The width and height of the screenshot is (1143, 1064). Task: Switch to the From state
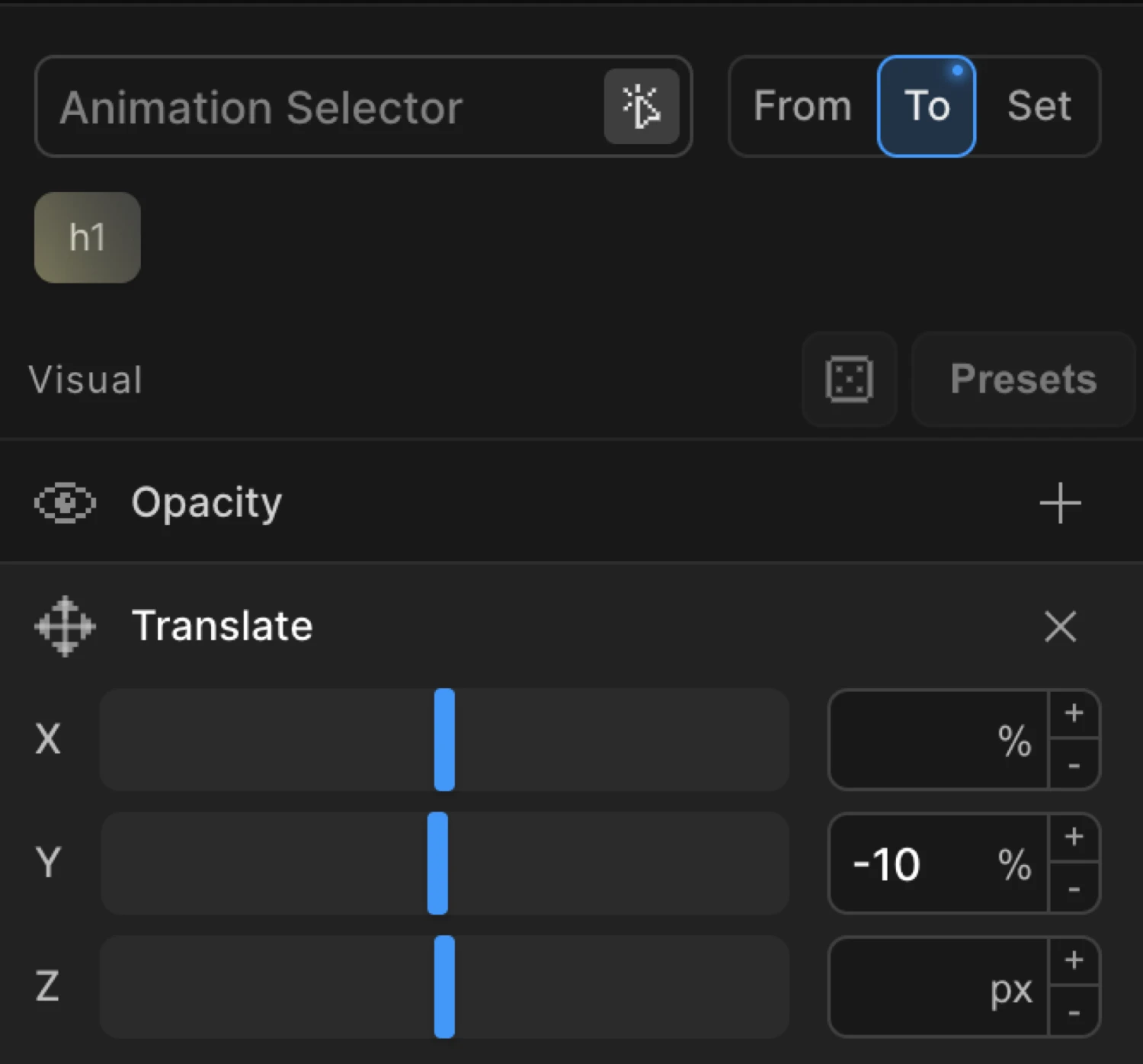pos(801,107)
